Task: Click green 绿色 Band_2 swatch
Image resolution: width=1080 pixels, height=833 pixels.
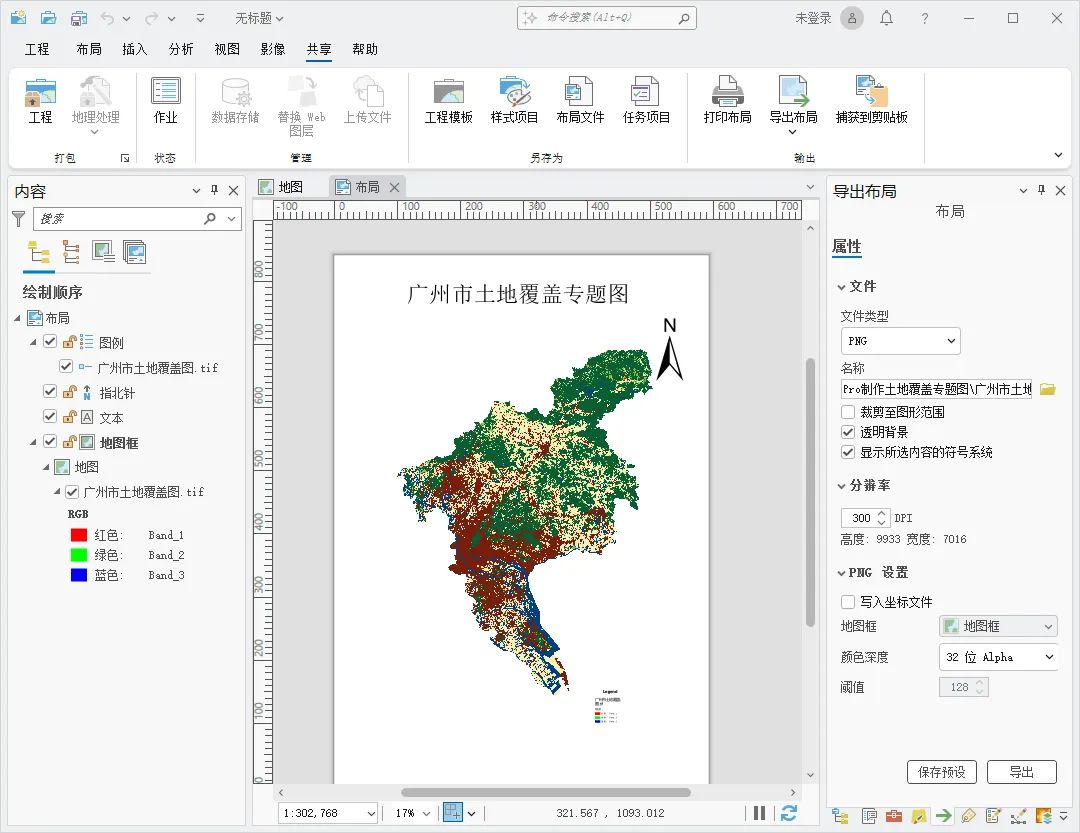Action: (79, 555)
